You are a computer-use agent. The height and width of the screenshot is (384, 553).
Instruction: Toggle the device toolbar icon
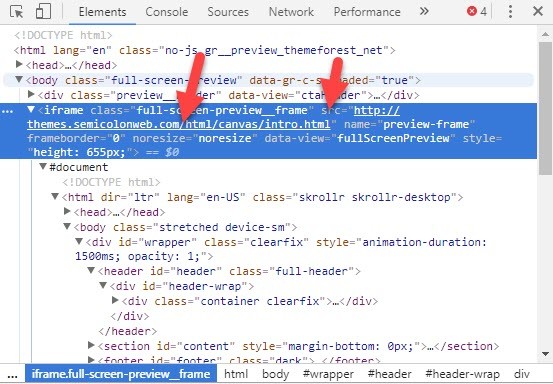(x=43, y=11)
